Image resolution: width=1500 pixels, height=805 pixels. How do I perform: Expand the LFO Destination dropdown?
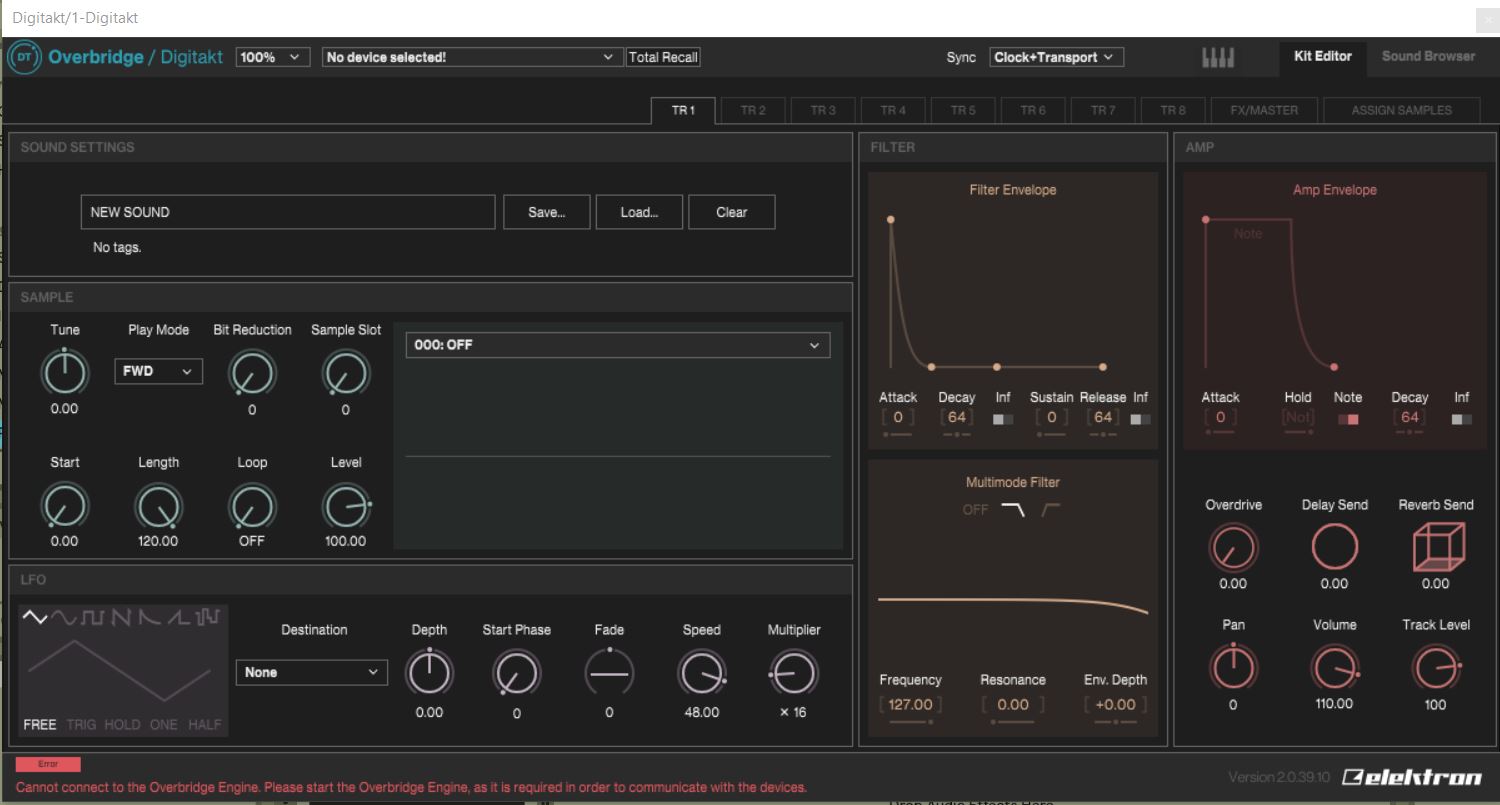point(311,672)
